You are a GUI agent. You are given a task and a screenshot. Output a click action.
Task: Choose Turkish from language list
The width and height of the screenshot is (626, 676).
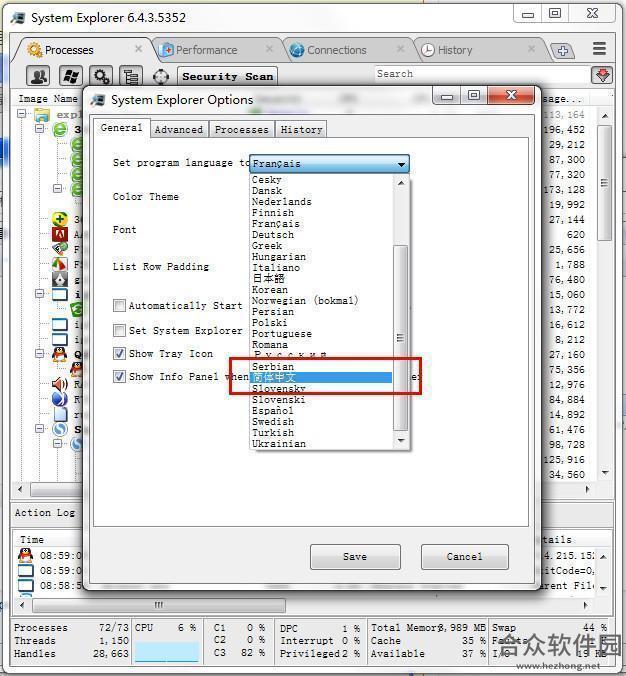tap(321, 432)
